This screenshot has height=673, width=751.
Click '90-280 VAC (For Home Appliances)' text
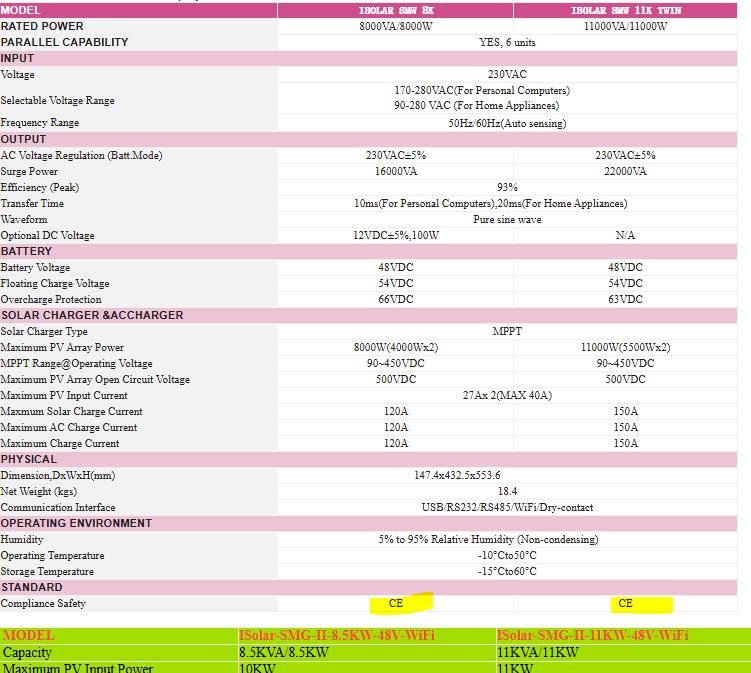(477, 105)
